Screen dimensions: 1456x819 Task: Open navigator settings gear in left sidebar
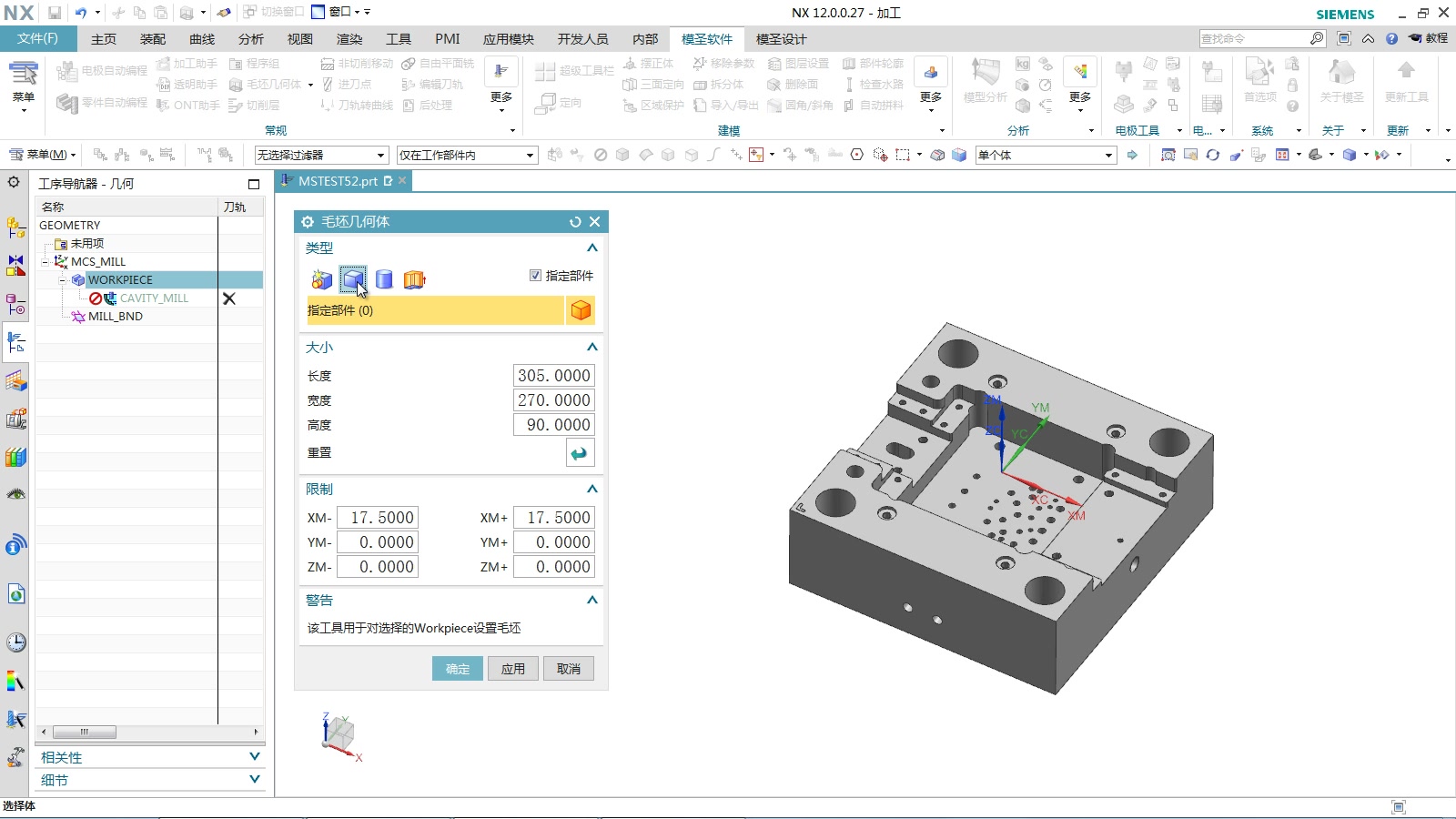[14, 182]
